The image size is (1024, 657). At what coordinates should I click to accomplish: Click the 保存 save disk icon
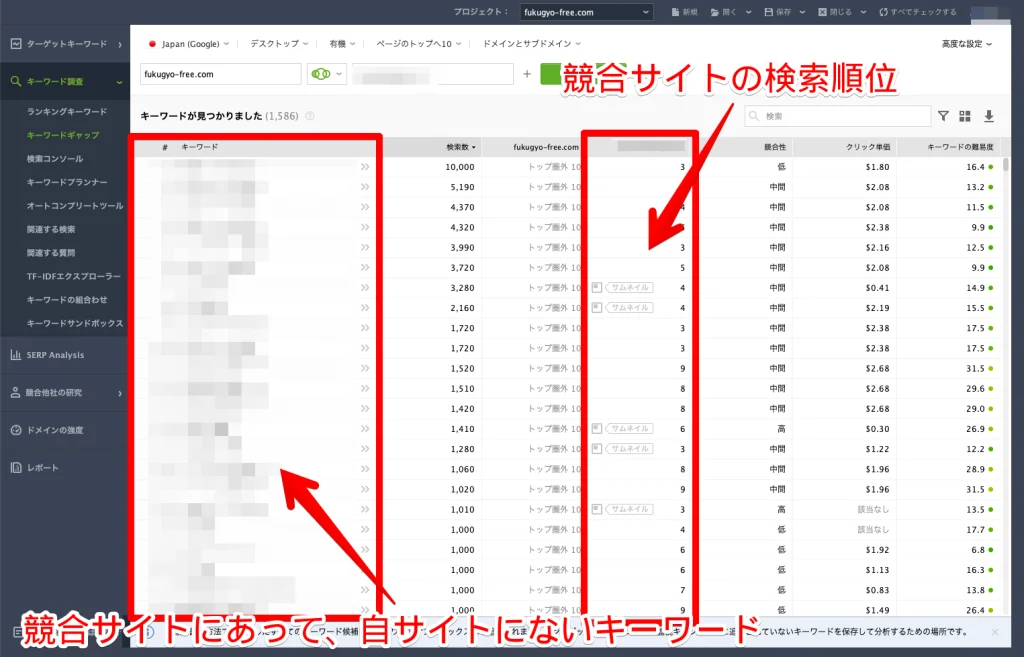tap(769, 12)
